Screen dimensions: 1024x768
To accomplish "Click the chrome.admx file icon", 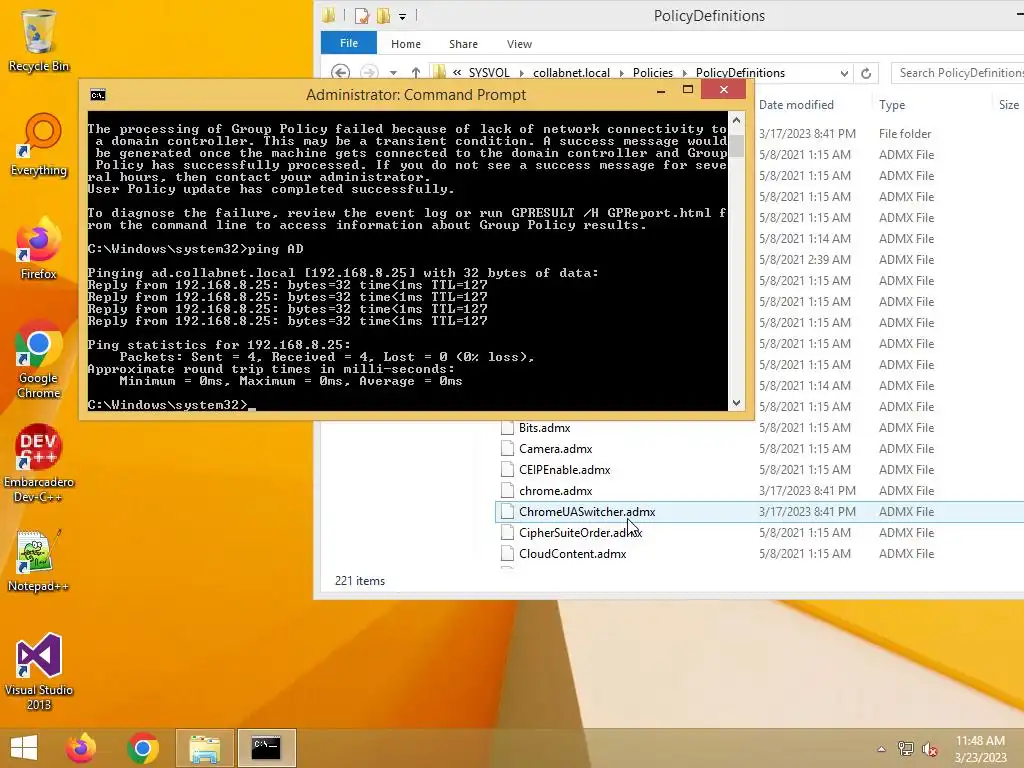I will [507, 490].
